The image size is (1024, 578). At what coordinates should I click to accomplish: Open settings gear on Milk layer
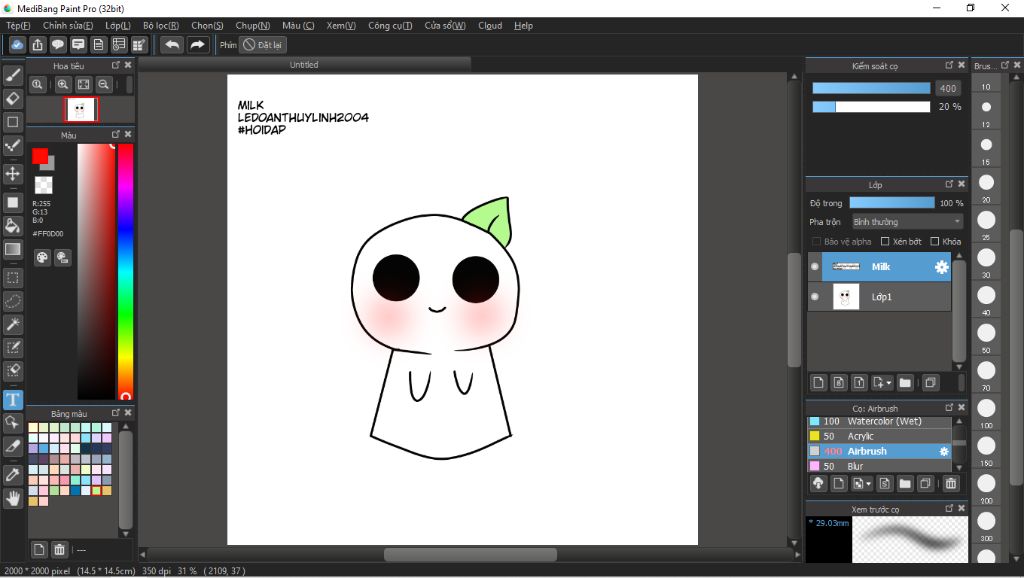tap(941, 266)
